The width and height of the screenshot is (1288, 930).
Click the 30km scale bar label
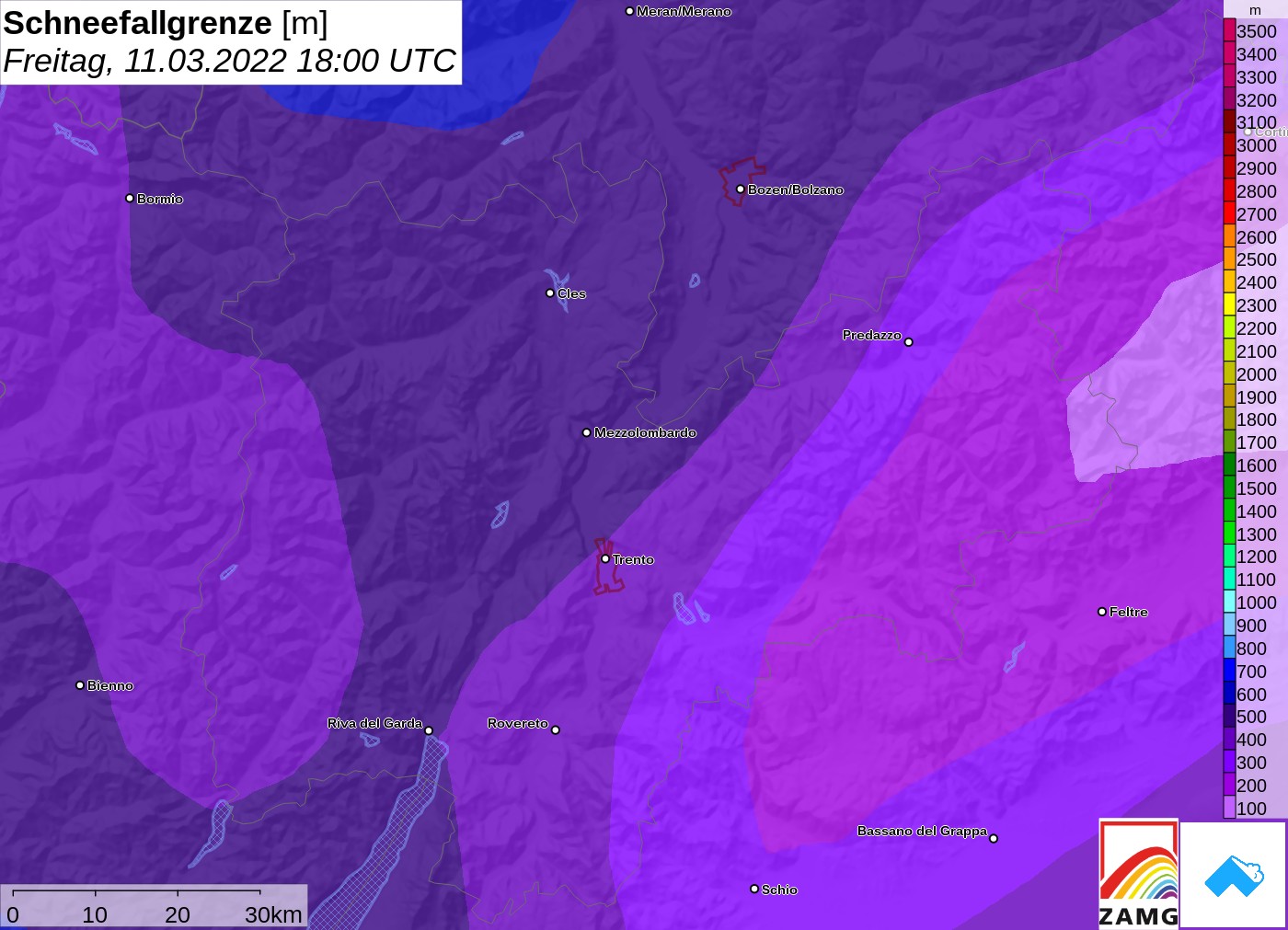coord(273,914)
